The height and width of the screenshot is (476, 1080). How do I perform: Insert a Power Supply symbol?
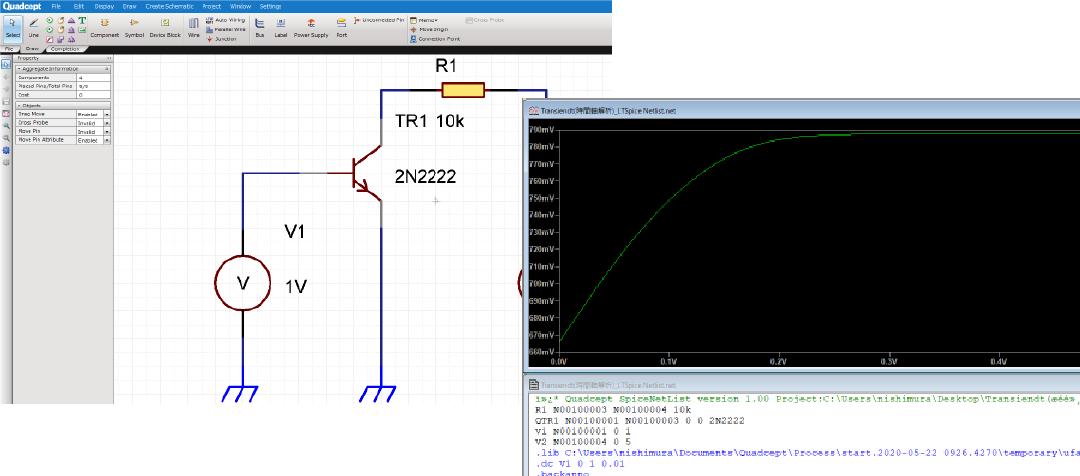tap(310, 26)
